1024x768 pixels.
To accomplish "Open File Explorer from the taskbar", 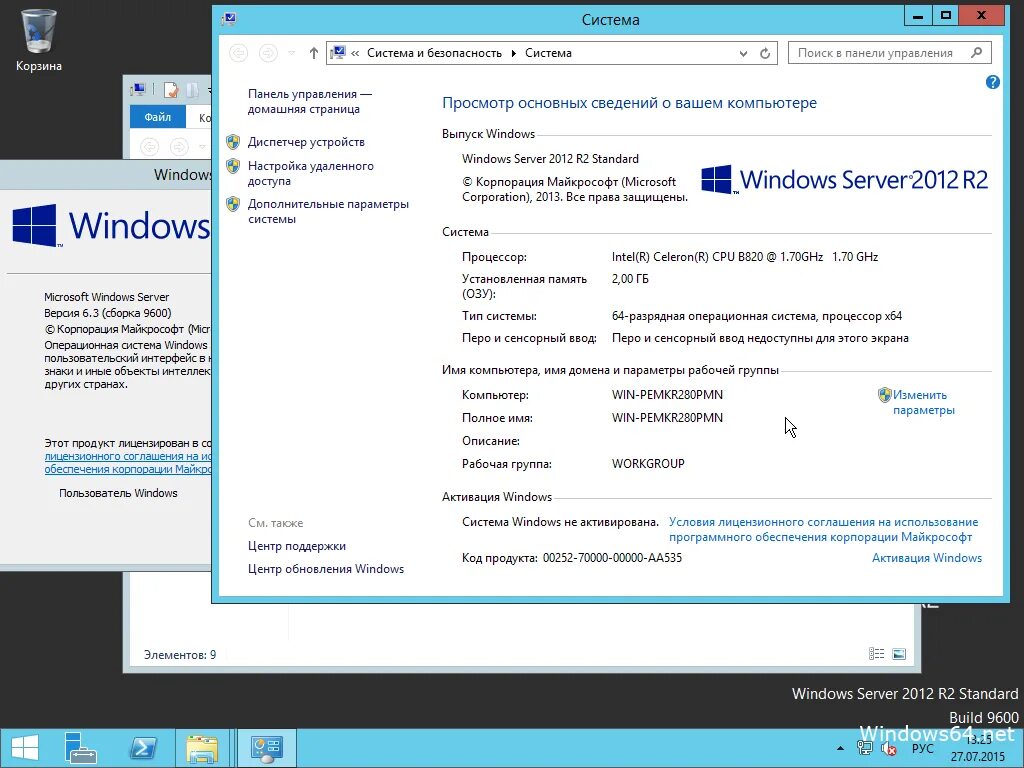I will (x=202, y=748).
